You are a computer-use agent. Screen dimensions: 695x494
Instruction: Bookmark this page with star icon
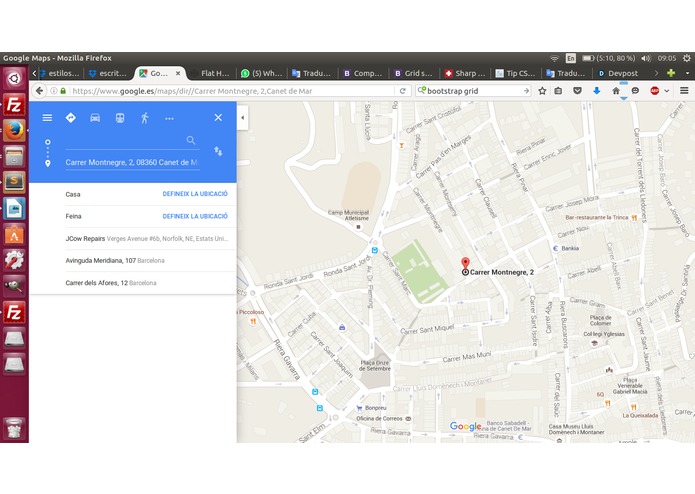(x=542, y=91)
